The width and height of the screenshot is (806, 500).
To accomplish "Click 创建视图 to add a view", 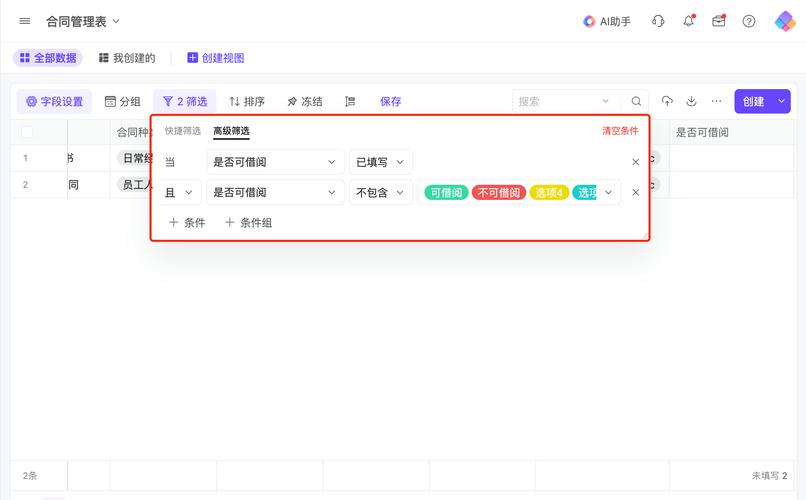I will click(215, 58).
